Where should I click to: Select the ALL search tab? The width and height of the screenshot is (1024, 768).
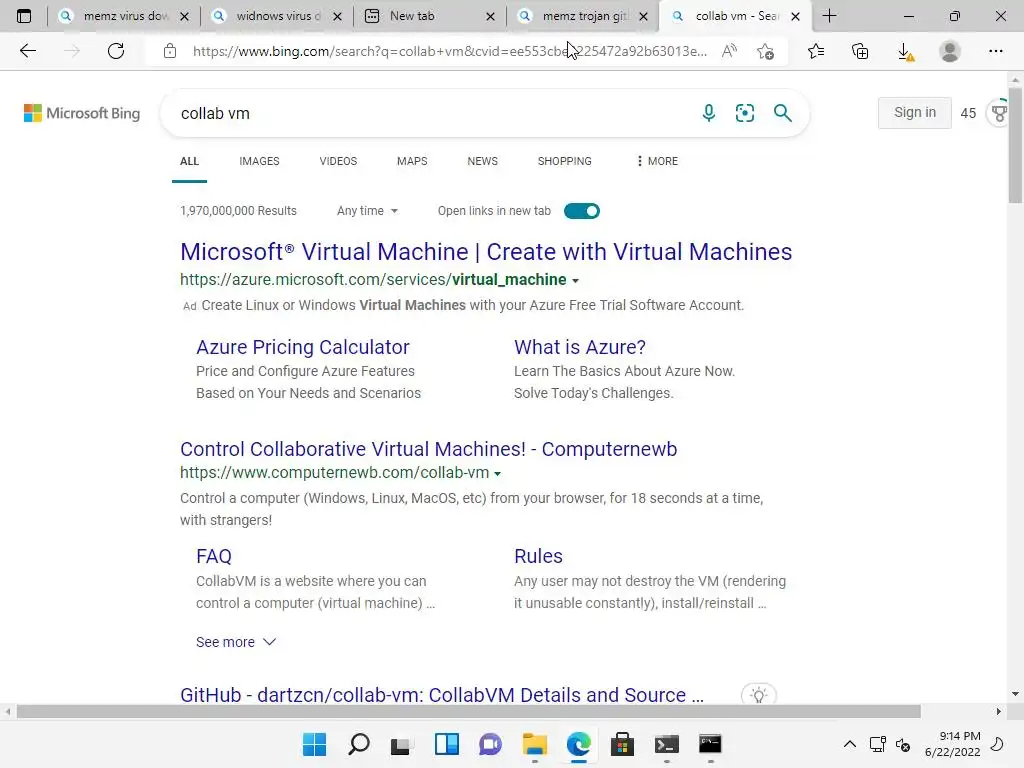[189, 161]
